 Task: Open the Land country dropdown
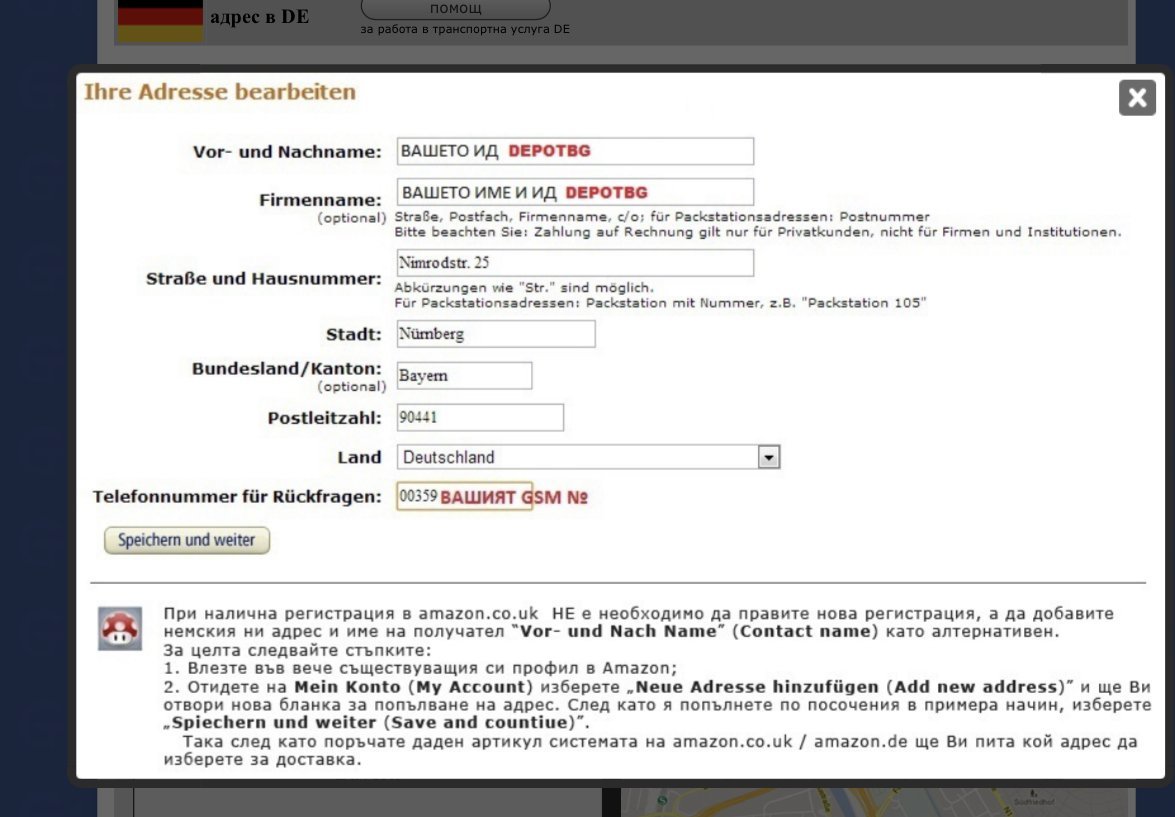pos(768,457)
